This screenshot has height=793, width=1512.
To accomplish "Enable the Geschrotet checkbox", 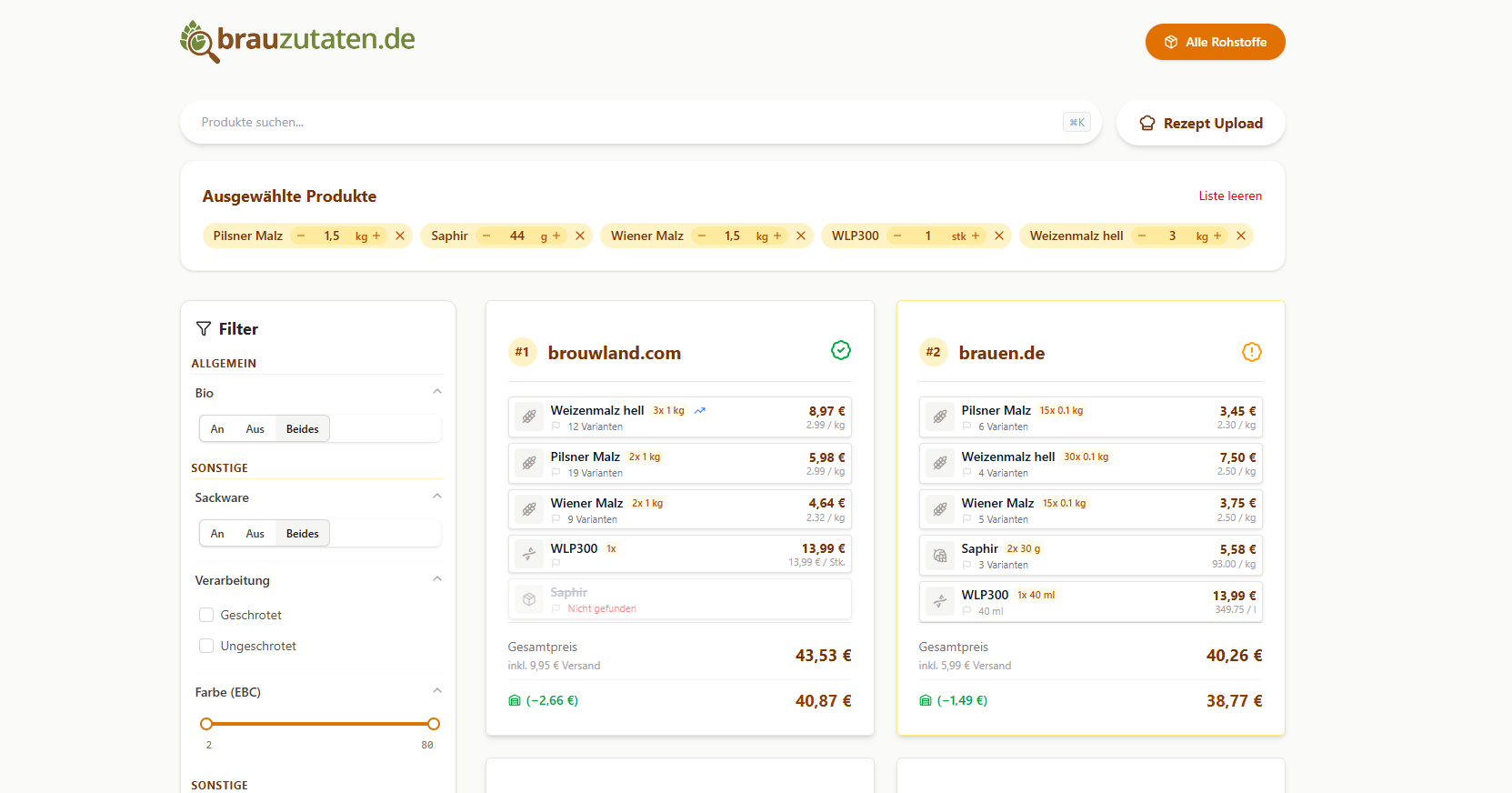I will (206, 615).
